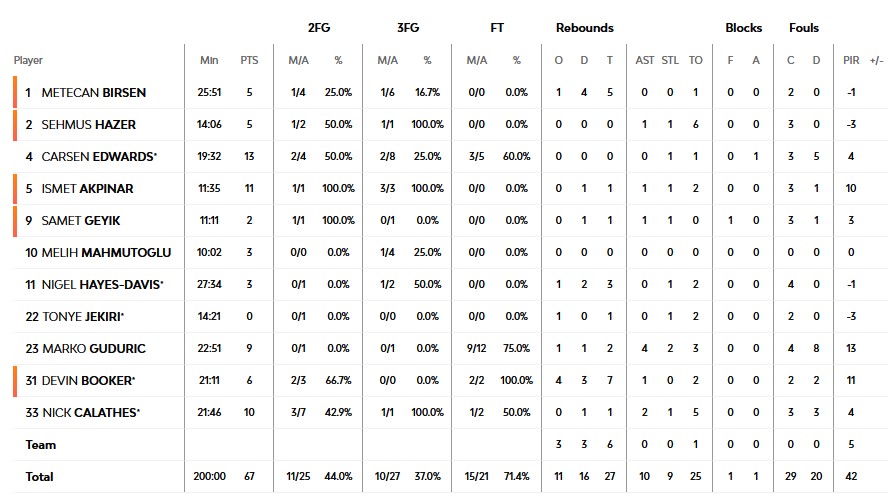Open Ismet Akpinar's profile link
This screenshot has width=888, height=495.
click(x=88, y=189)
